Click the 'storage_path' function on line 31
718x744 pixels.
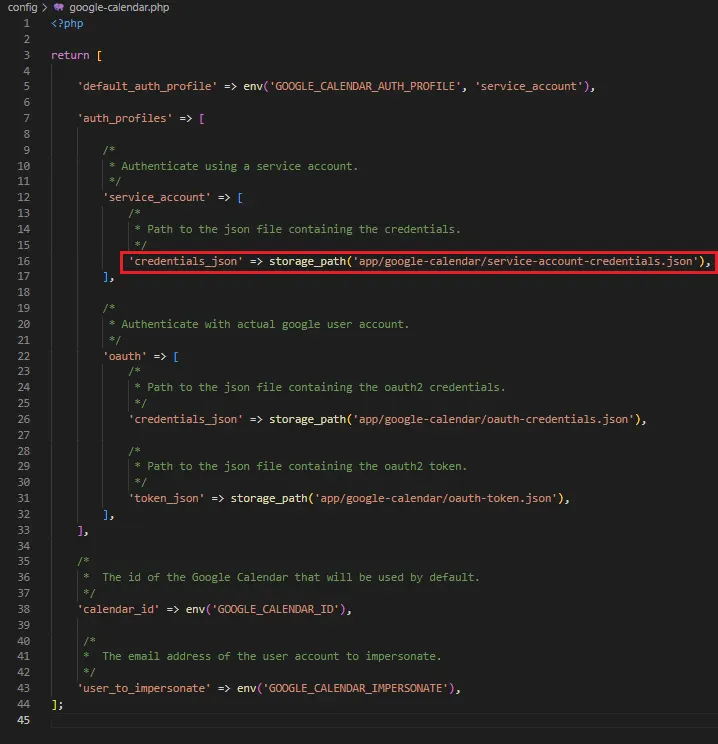point(269,498)
